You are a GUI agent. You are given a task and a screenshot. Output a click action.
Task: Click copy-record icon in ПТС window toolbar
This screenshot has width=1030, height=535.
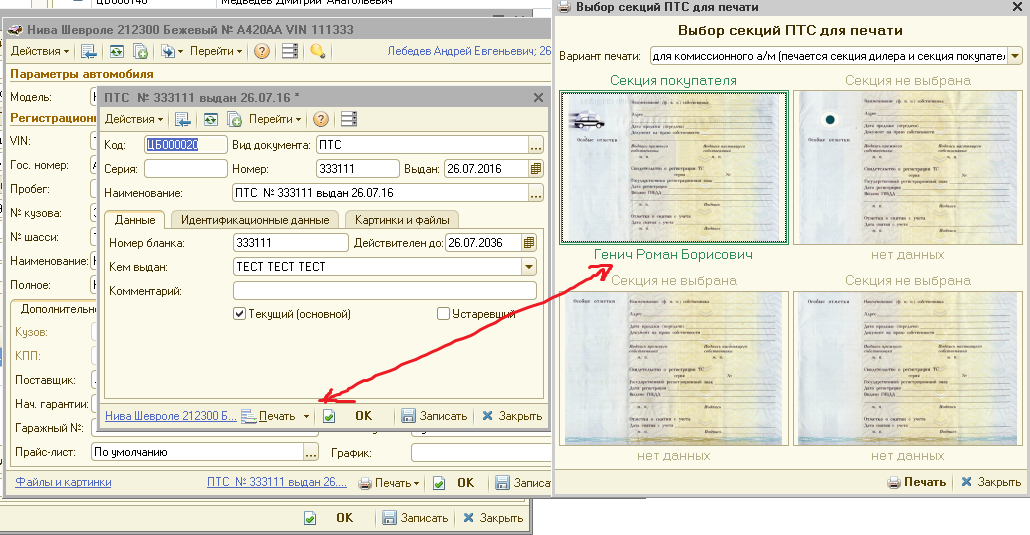[235, 119]
